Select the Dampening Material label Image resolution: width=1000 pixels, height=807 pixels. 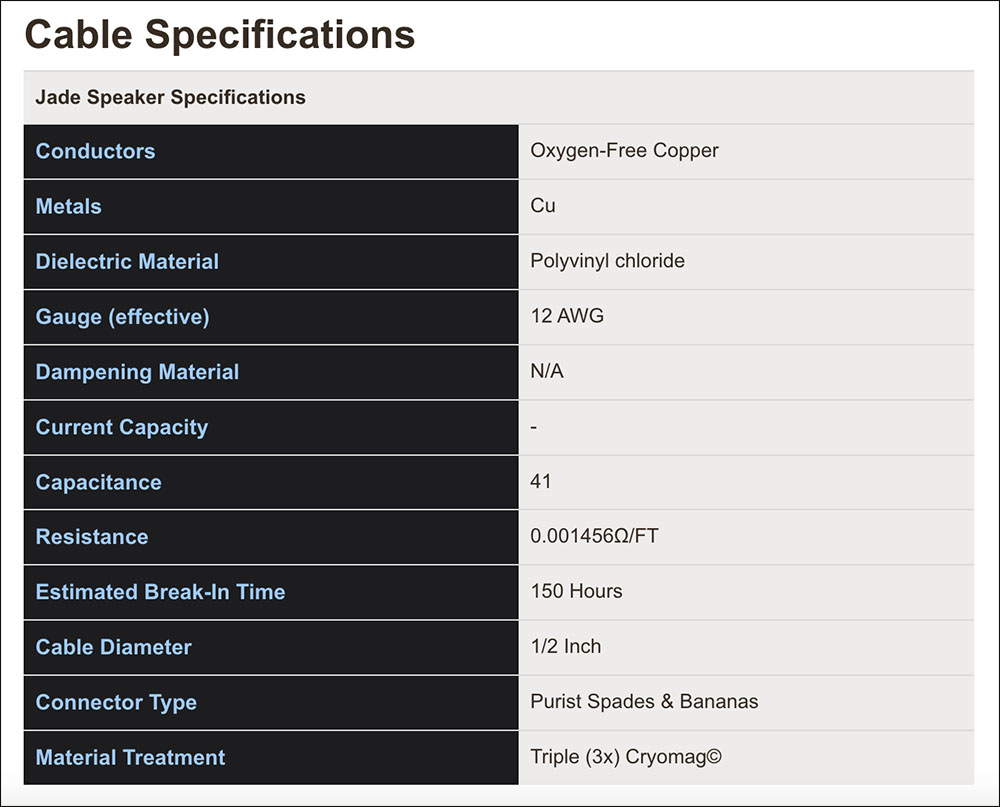coord(137,372)
